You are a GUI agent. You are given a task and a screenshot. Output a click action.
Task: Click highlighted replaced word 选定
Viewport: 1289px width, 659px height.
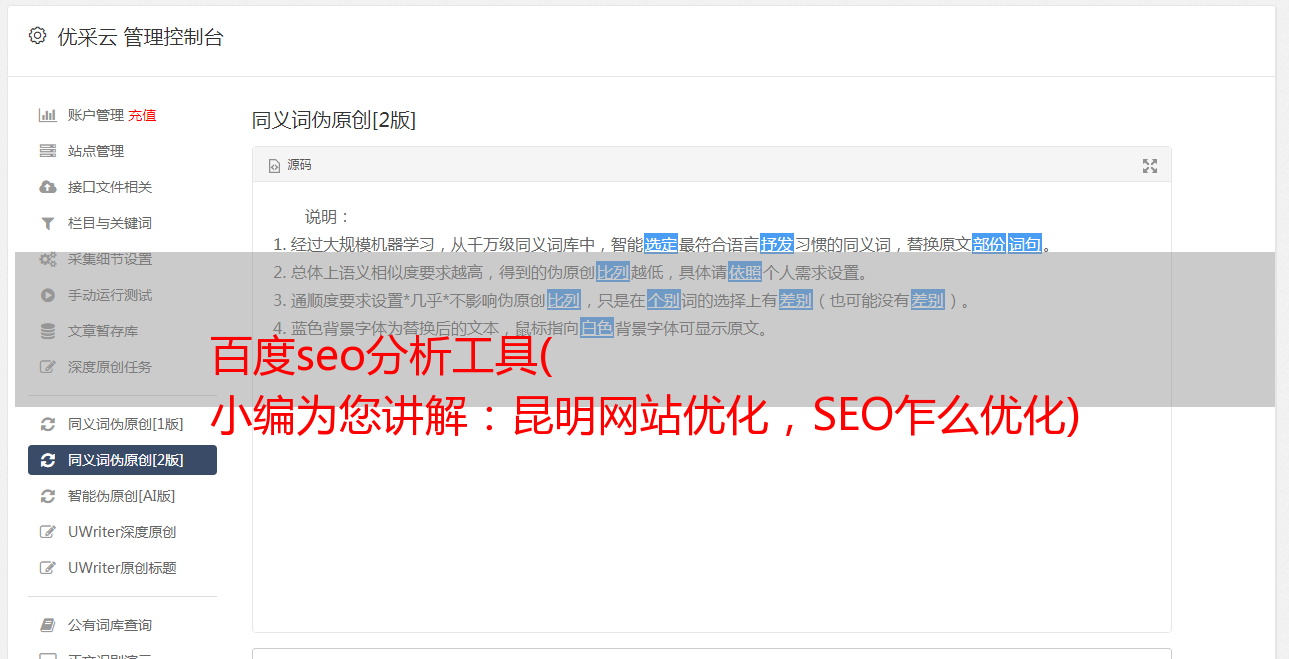click(661, 244)
